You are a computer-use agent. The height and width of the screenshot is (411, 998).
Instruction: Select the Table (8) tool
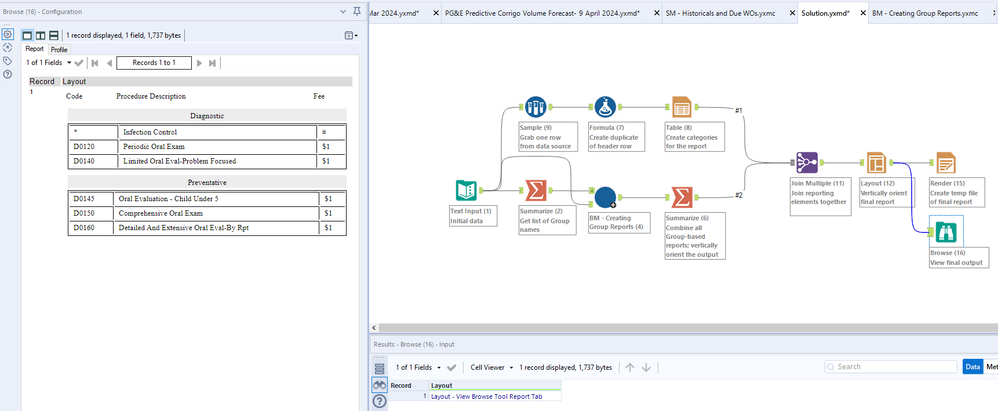coord(682,107)
